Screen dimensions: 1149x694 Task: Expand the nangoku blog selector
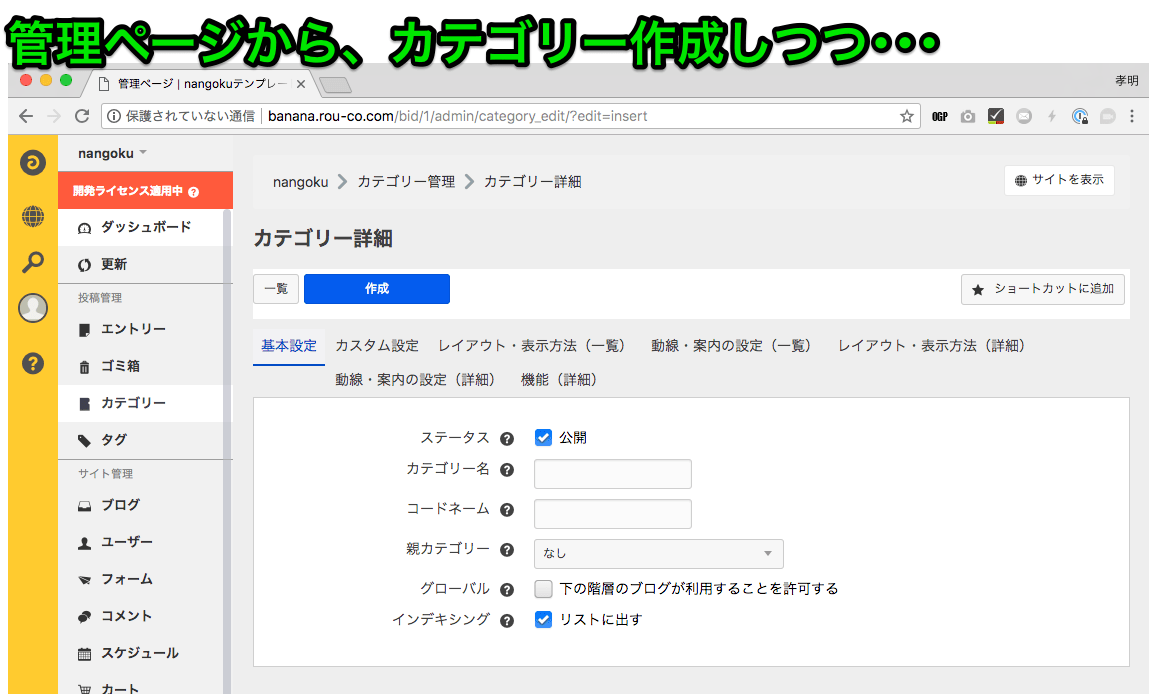coord(113,153)
